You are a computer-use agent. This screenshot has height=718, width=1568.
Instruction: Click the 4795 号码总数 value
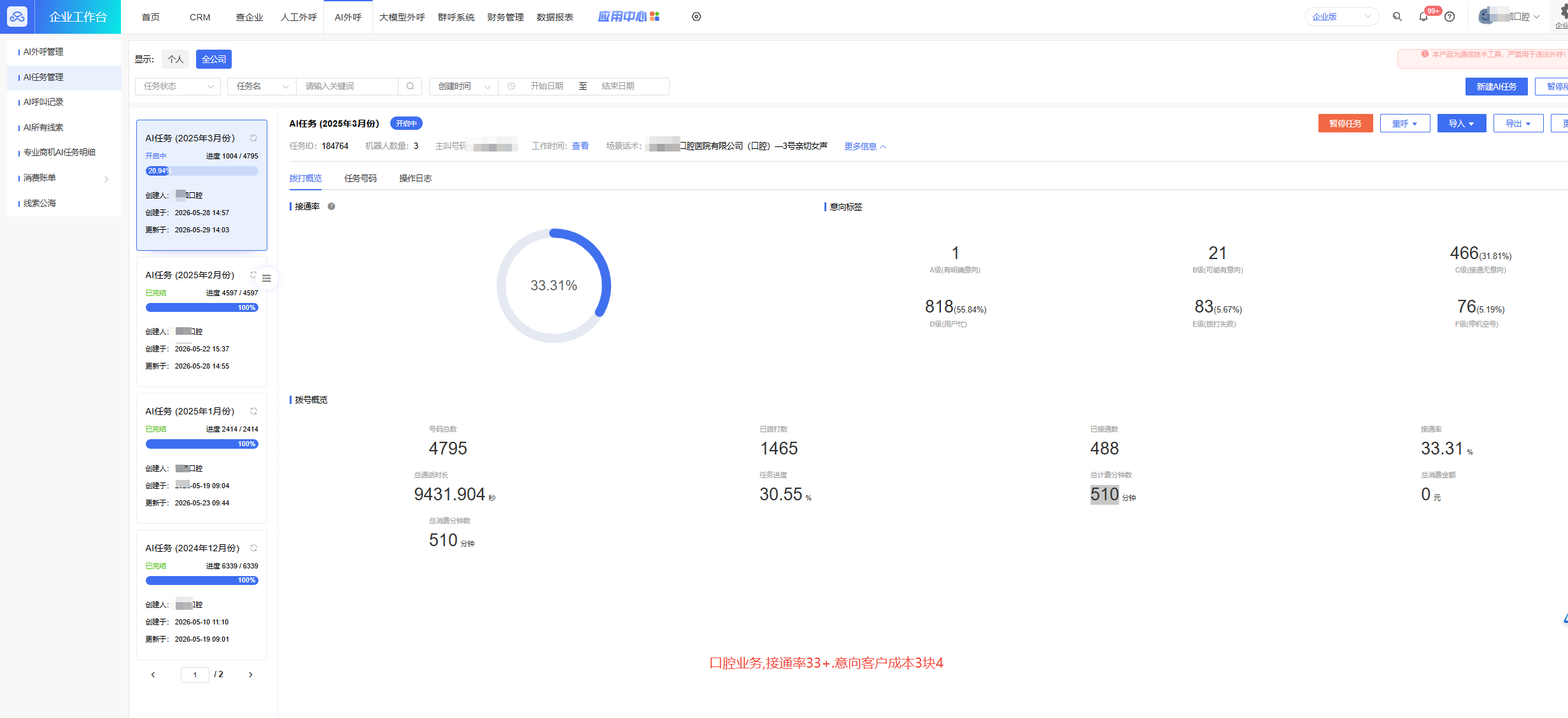point(448,449)
